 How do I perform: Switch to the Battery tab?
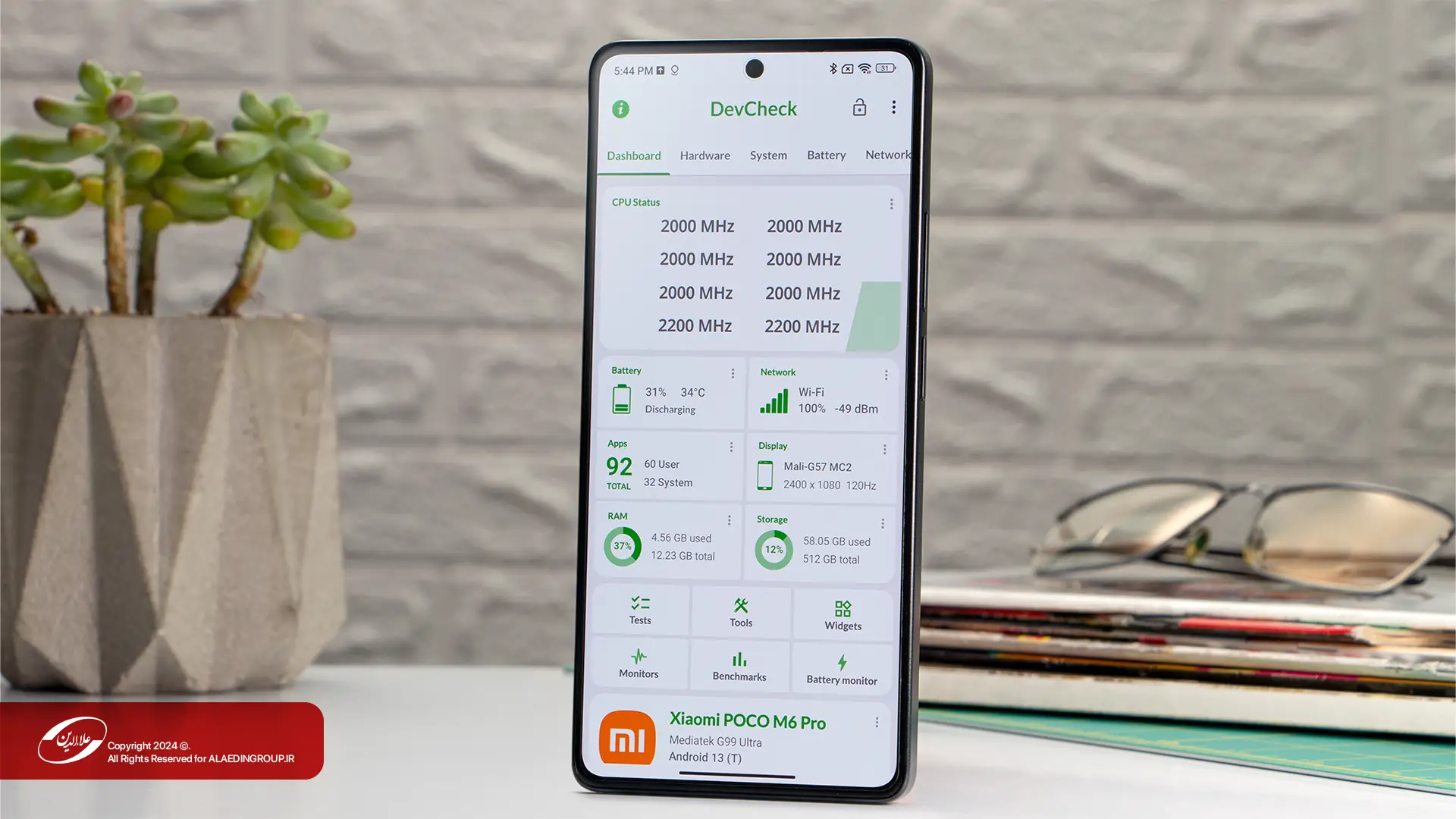tap(826, 155)
